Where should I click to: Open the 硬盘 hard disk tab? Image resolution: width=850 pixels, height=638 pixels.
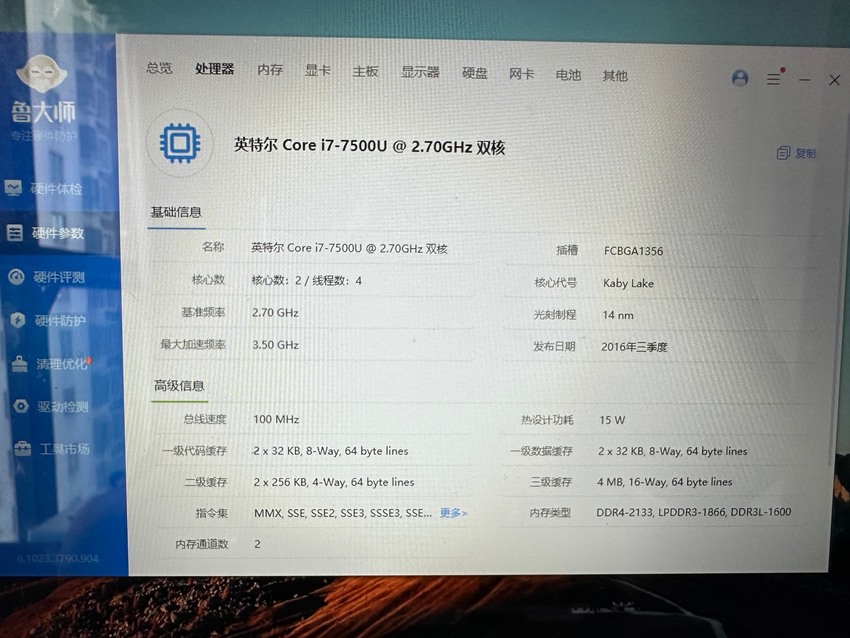point(475,73)
